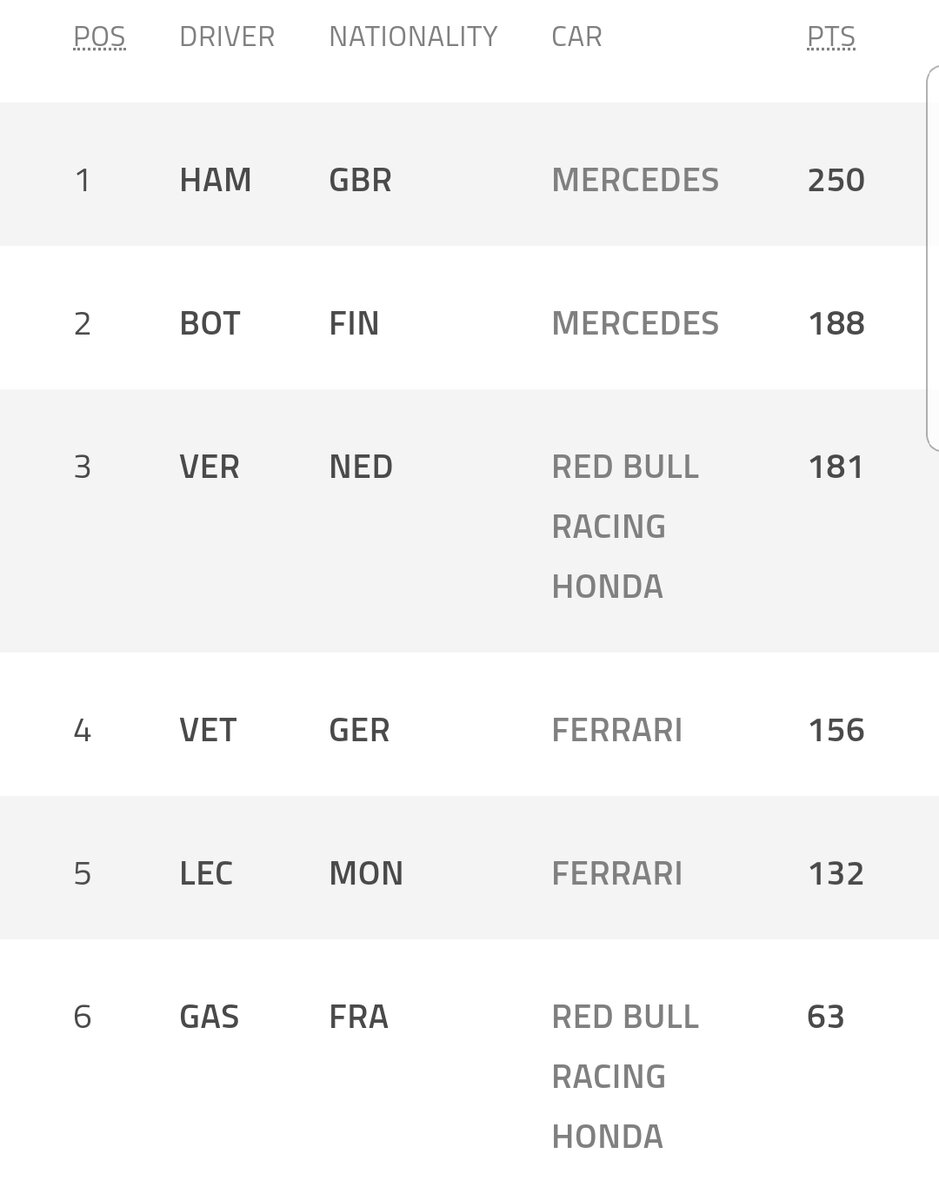Screen dimensions: 939x1200
Task: Open driver GAS entry
Action: pos(209,1017)
